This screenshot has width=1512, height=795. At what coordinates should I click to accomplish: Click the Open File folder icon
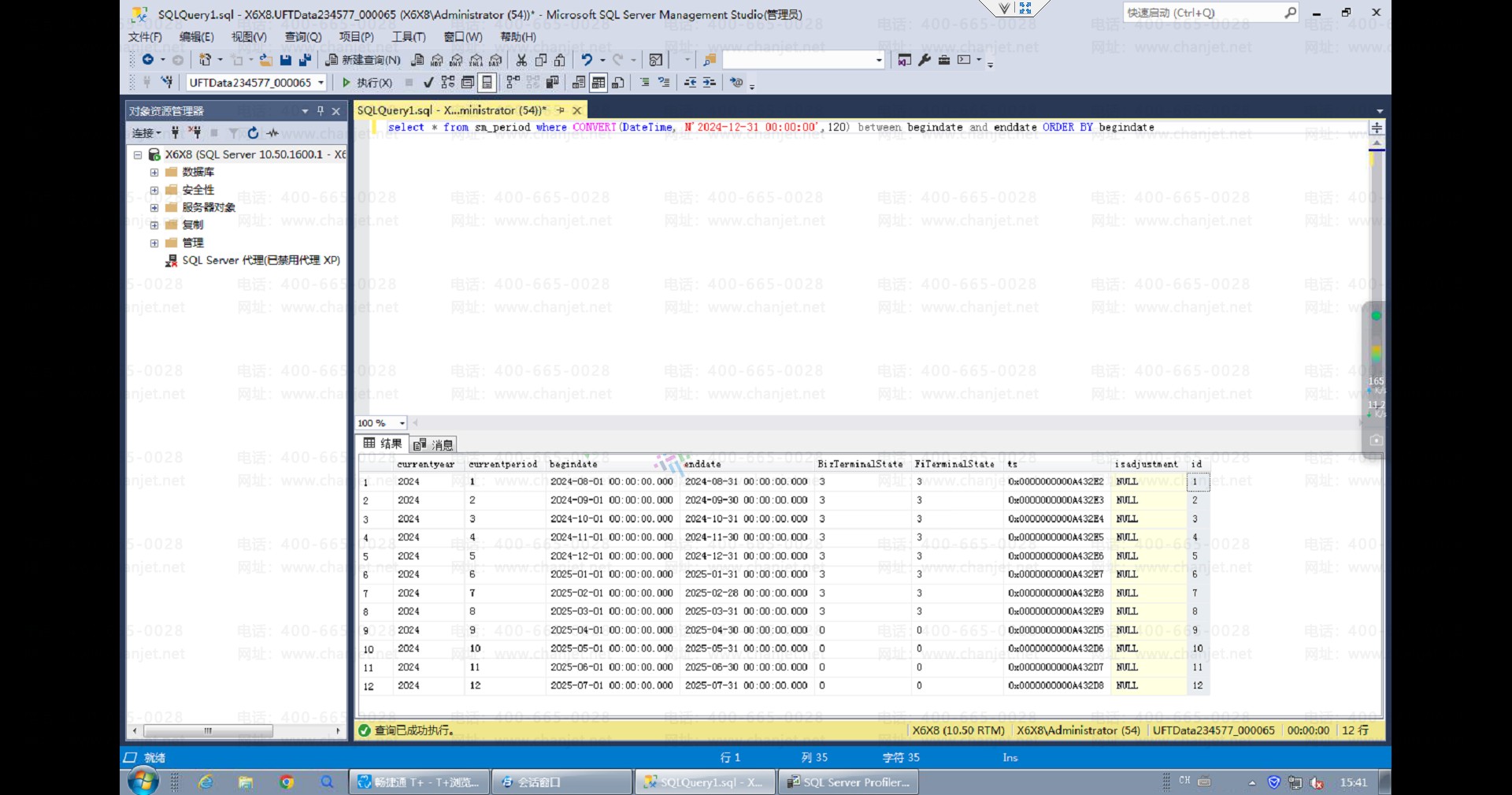[x=266, y=60]
